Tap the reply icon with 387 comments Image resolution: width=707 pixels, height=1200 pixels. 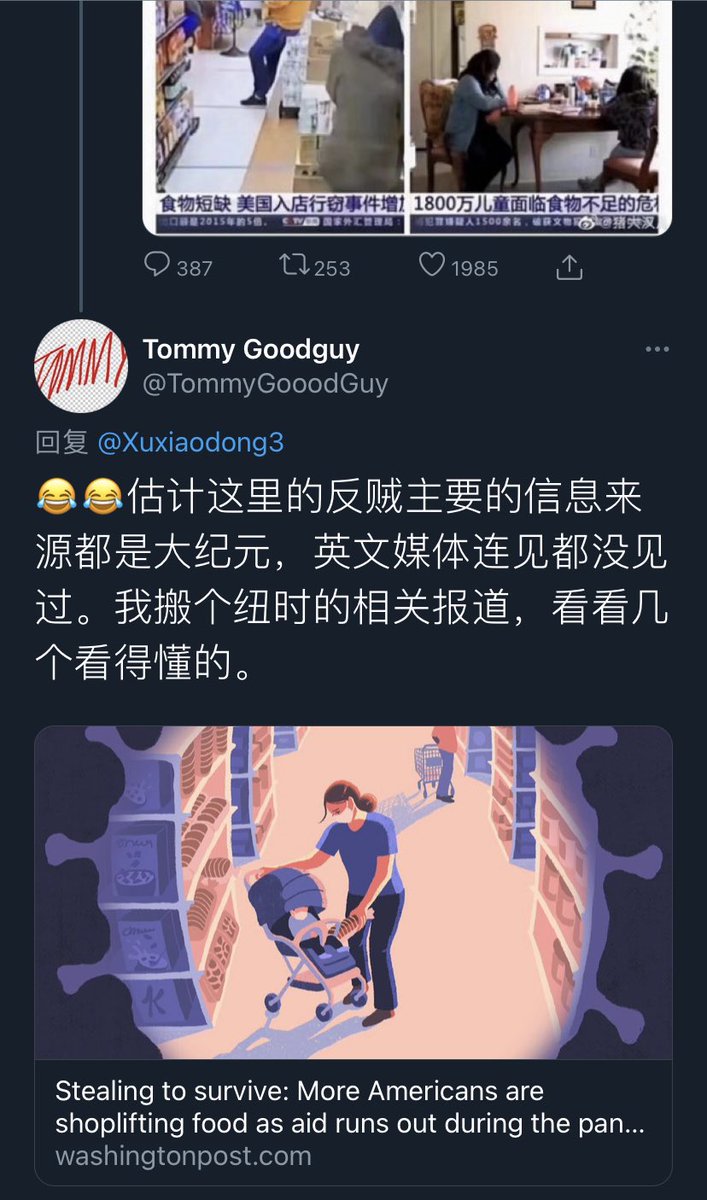point(157,266)
